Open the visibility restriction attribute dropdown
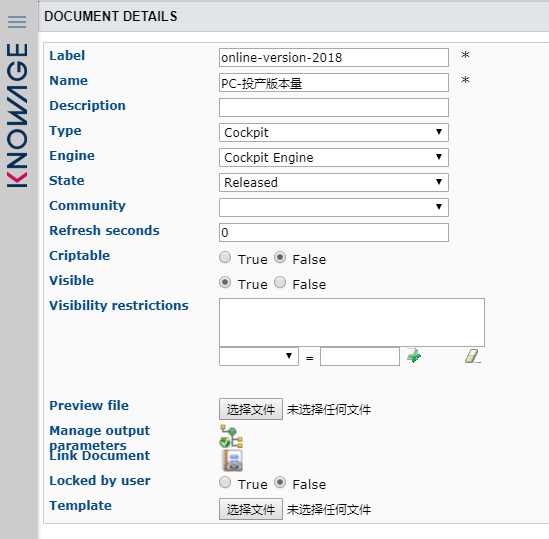 click(259, 357)
